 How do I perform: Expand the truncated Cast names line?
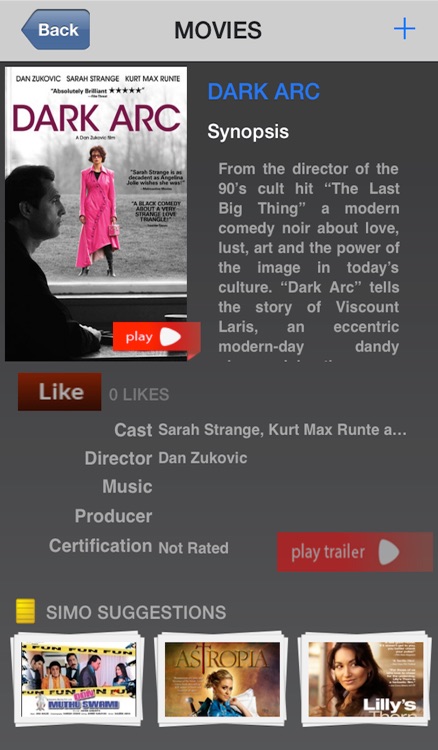tap(282, 430)
